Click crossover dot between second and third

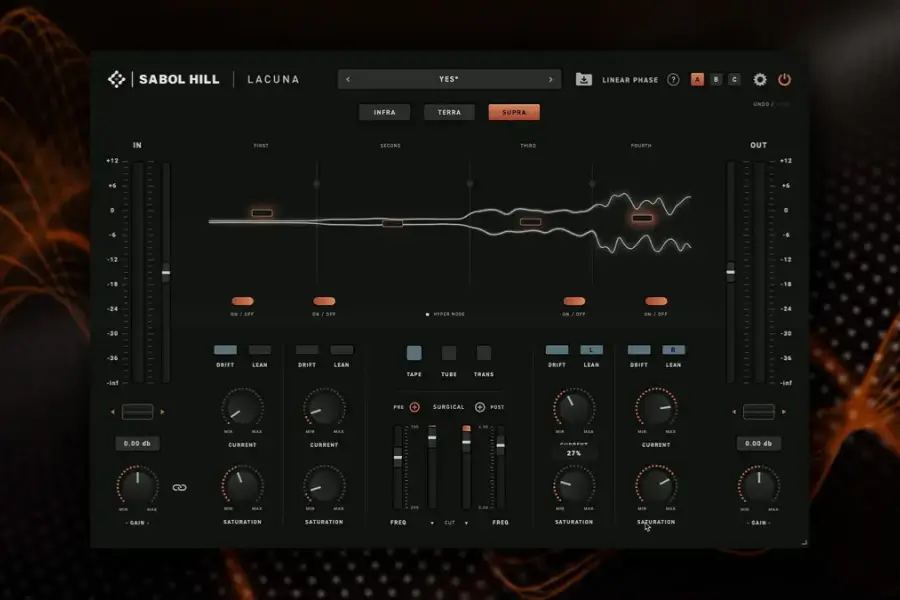(x=470, y=184)
